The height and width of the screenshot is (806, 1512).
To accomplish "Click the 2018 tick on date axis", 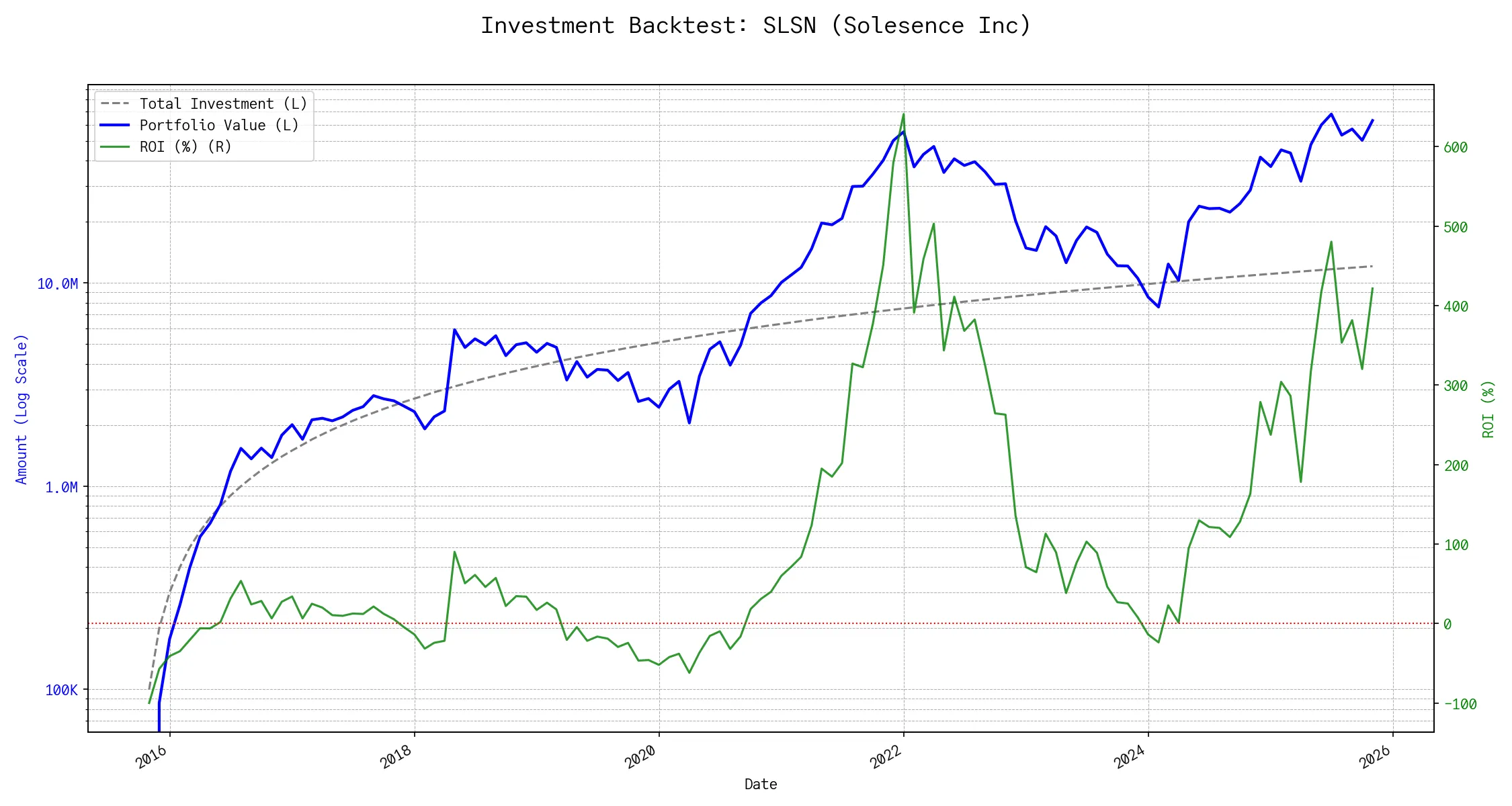I will 396,757.
